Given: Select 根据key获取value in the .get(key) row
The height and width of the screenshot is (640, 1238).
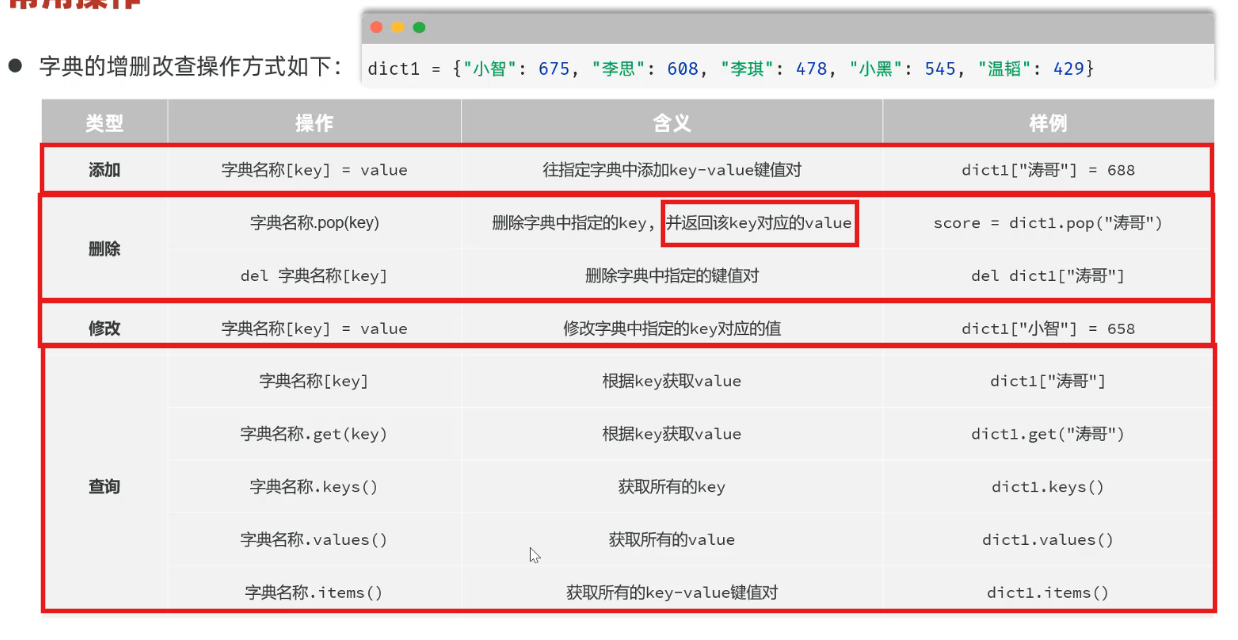Looking at the screenshot, I should point(672,434).
